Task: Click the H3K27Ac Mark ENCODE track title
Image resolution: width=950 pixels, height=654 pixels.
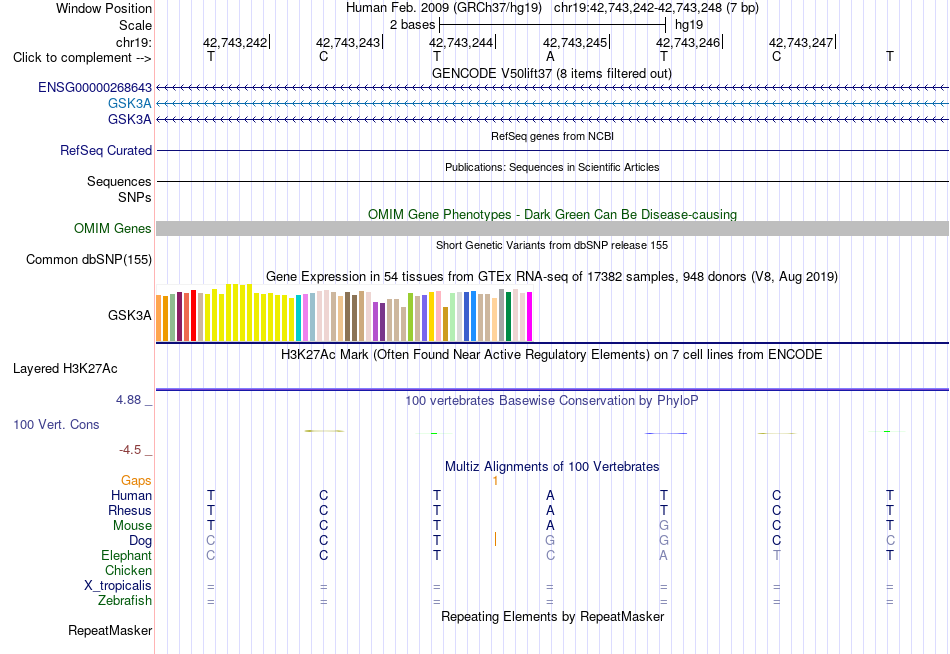Action: [552, 355]
